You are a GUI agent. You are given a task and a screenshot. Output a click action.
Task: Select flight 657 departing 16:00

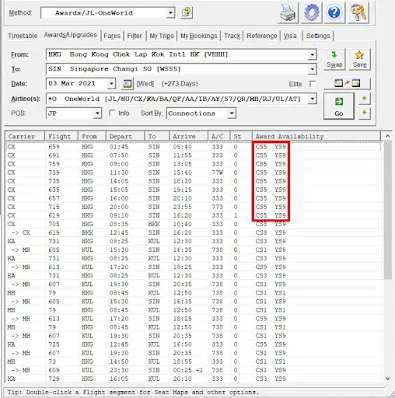point(193,198)
